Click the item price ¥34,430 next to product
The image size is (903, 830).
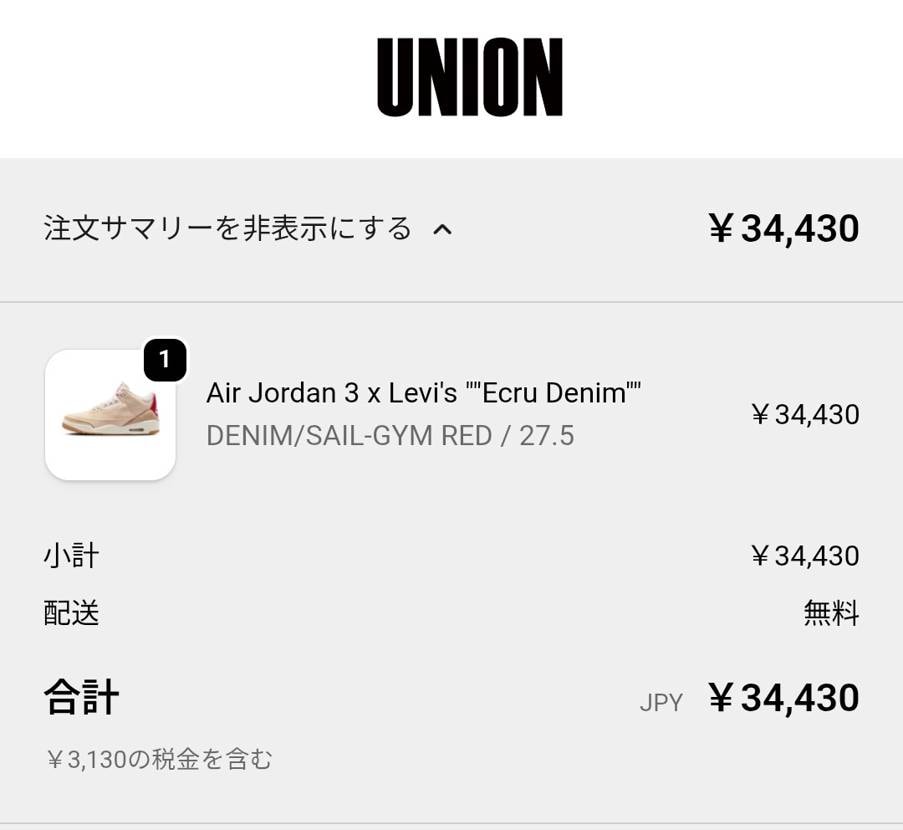[x=805, y=414]
